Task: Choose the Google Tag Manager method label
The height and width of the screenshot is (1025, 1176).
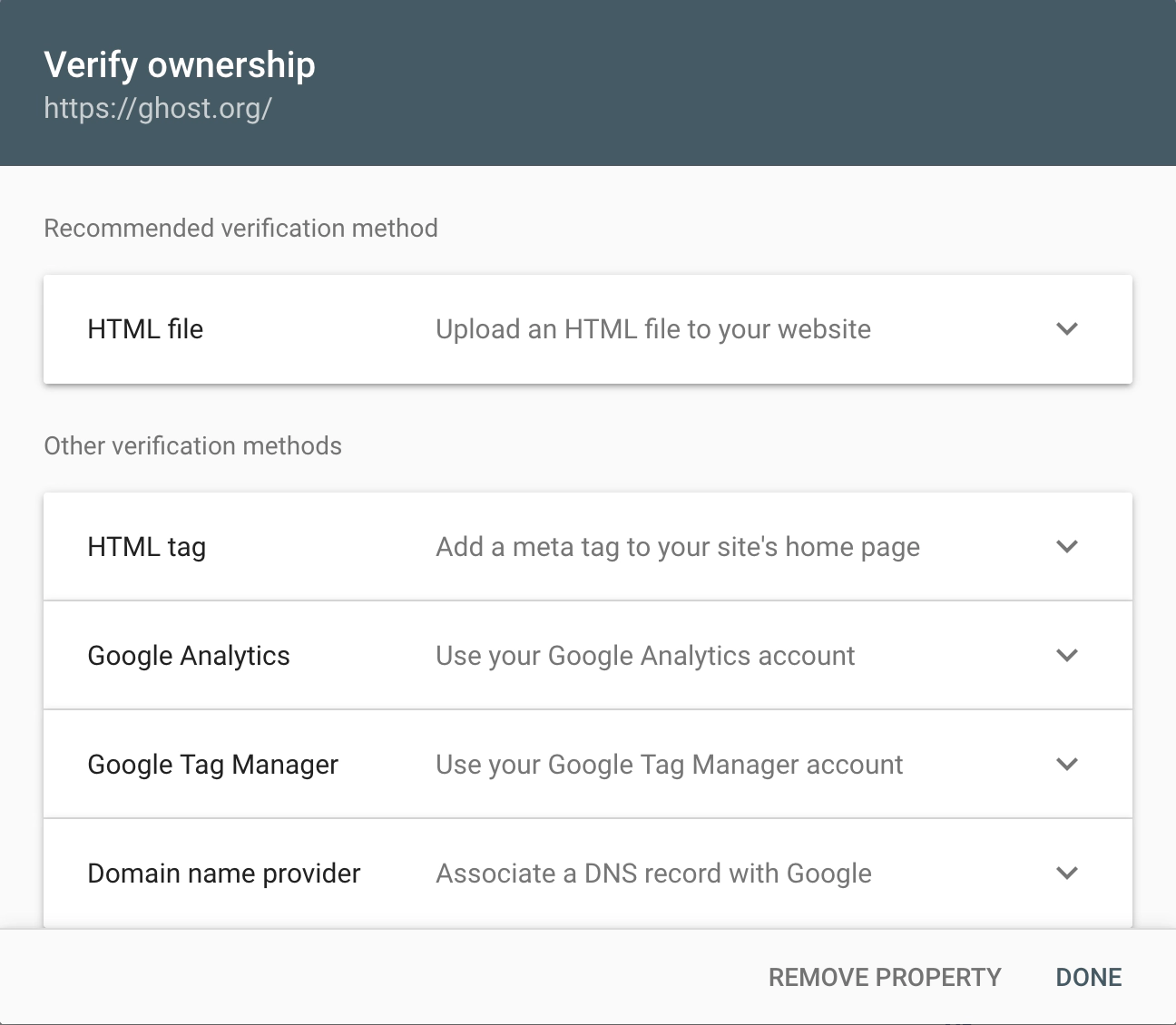Action: [x=212, y=765]
